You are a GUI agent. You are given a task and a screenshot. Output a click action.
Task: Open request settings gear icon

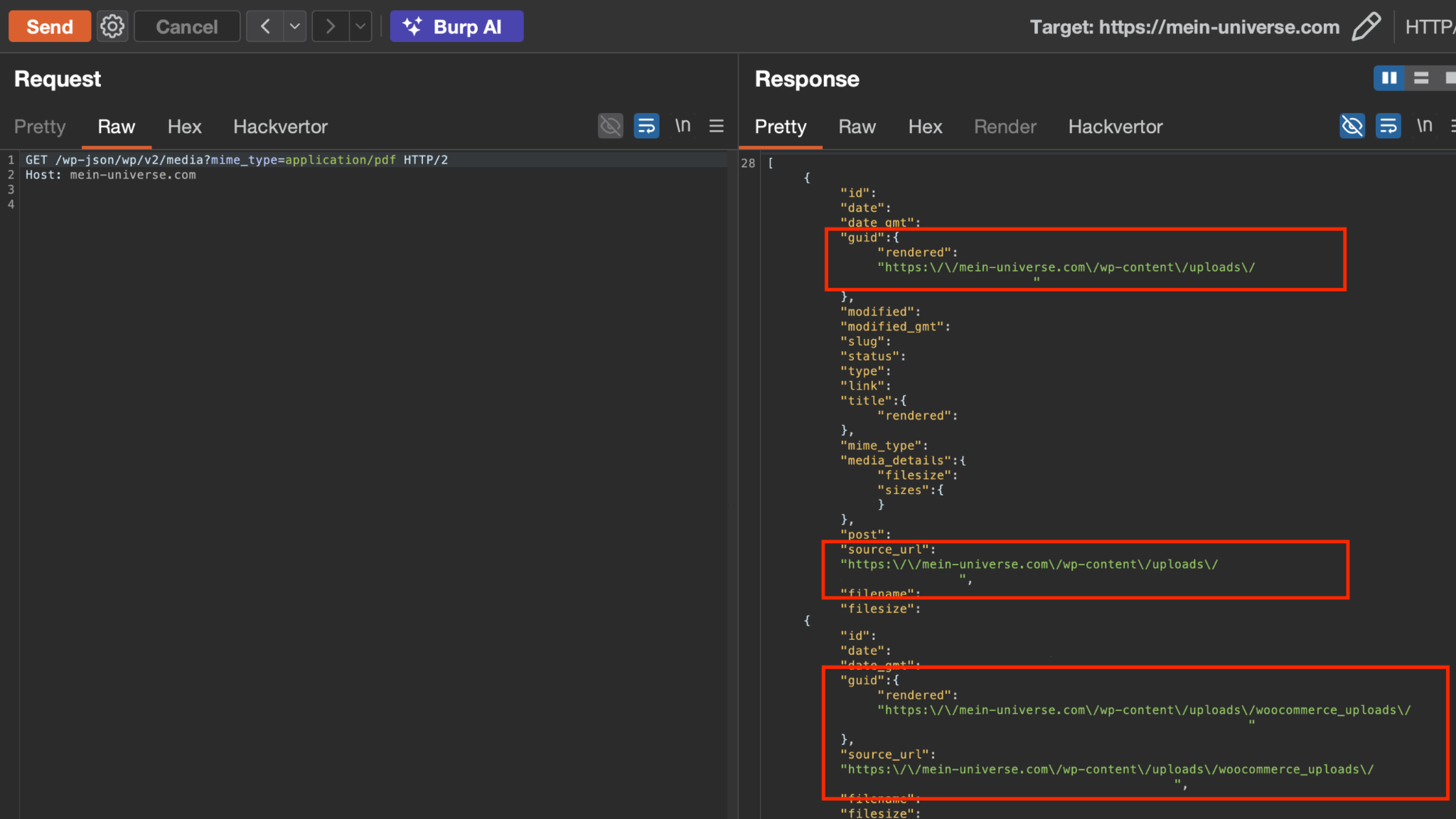click(112, 26)
